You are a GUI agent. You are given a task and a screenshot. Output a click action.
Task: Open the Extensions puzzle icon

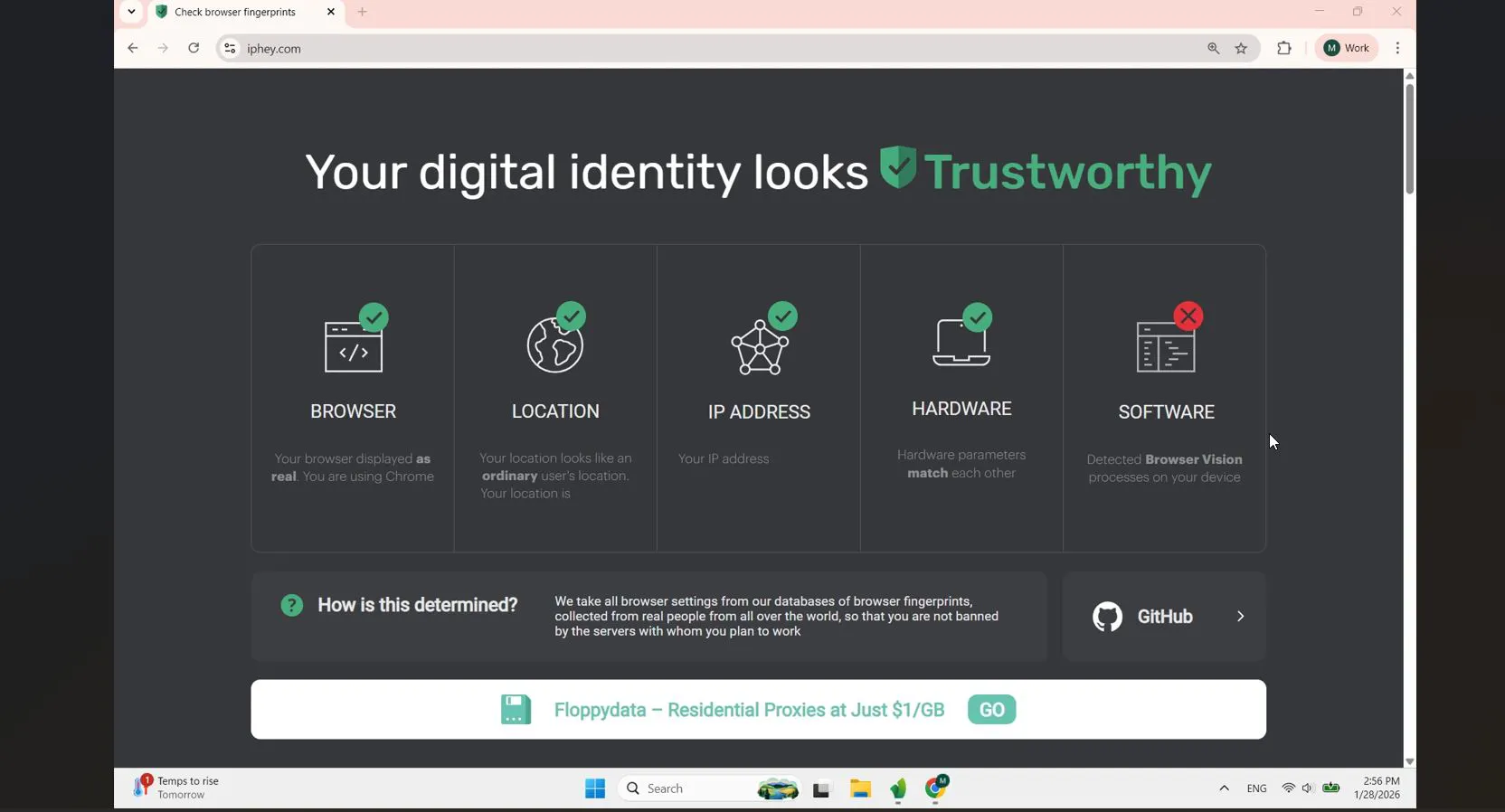tap(1284, 49)
